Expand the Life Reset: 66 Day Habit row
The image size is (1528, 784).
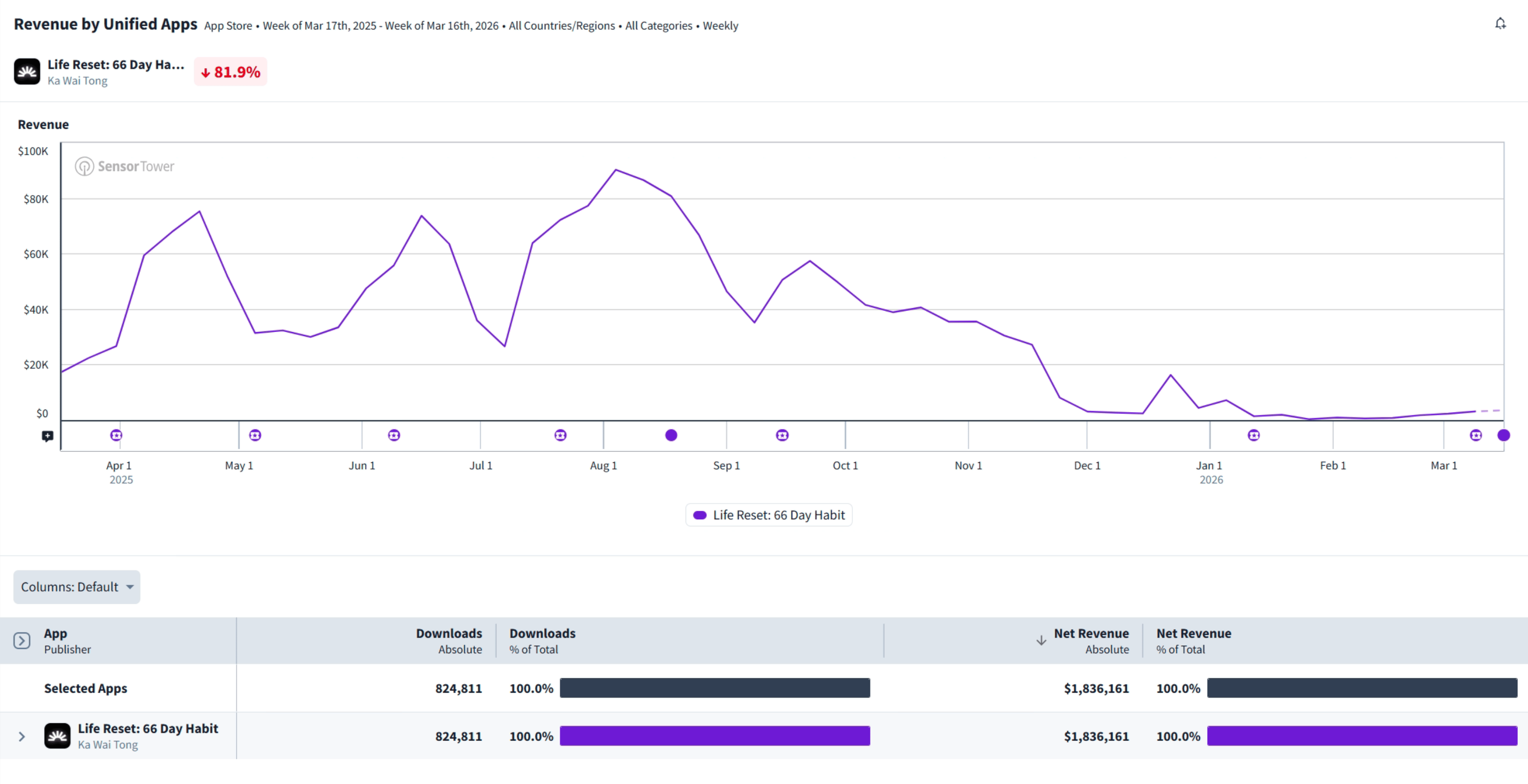pyautogui.click(x=22, y=737)
